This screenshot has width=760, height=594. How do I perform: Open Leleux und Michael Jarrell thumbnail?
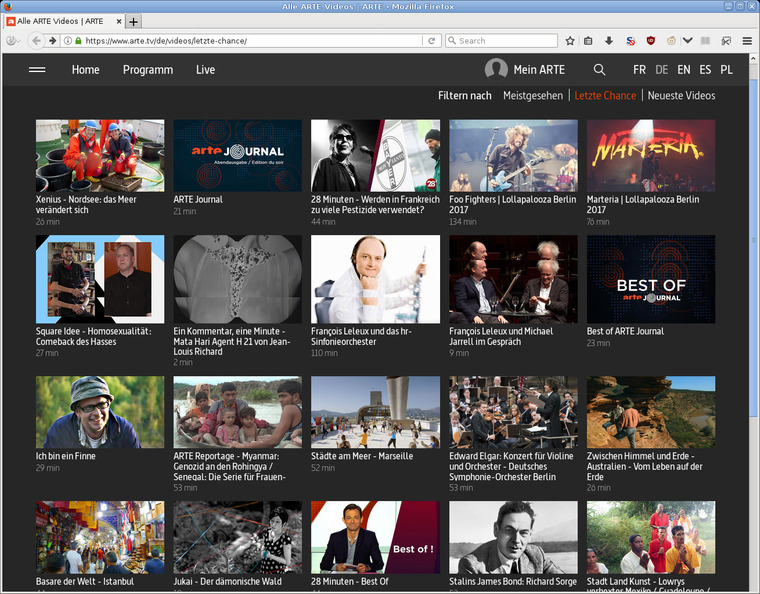tap(513, 279)
